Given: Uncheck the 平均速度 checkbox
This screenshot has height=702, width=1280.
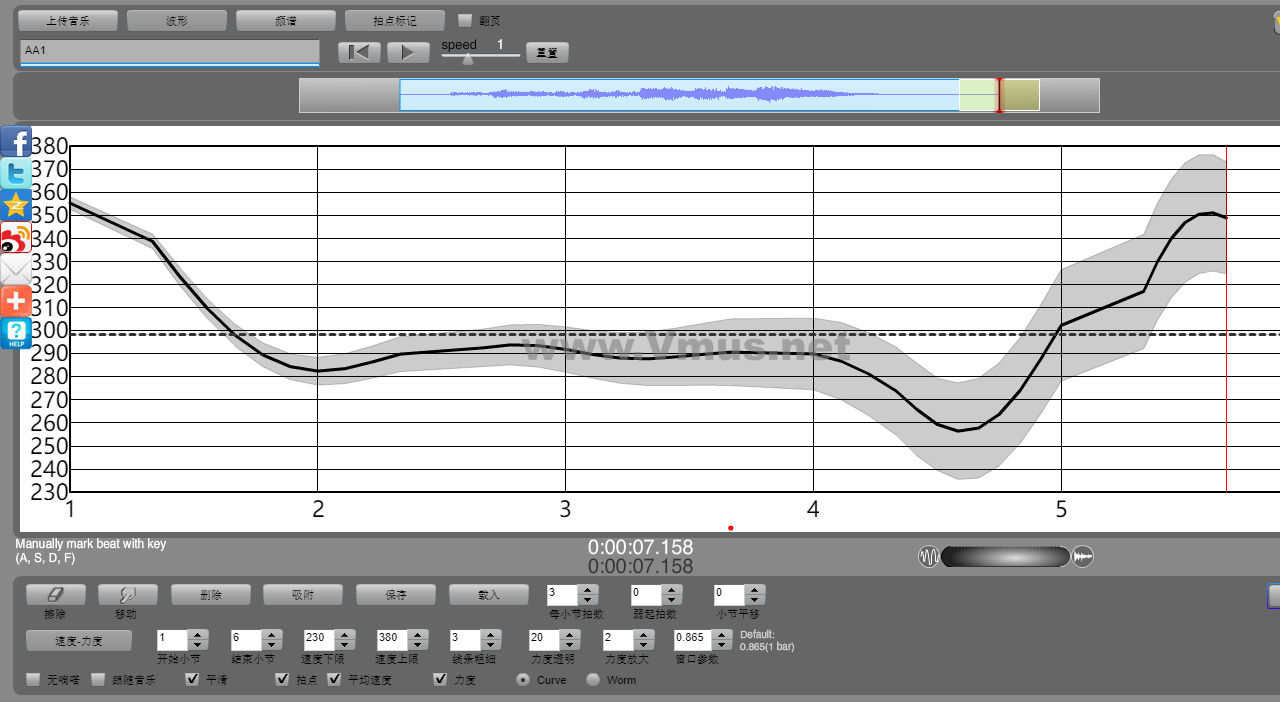Looking at the screenshot, I should tap(334, 680).
